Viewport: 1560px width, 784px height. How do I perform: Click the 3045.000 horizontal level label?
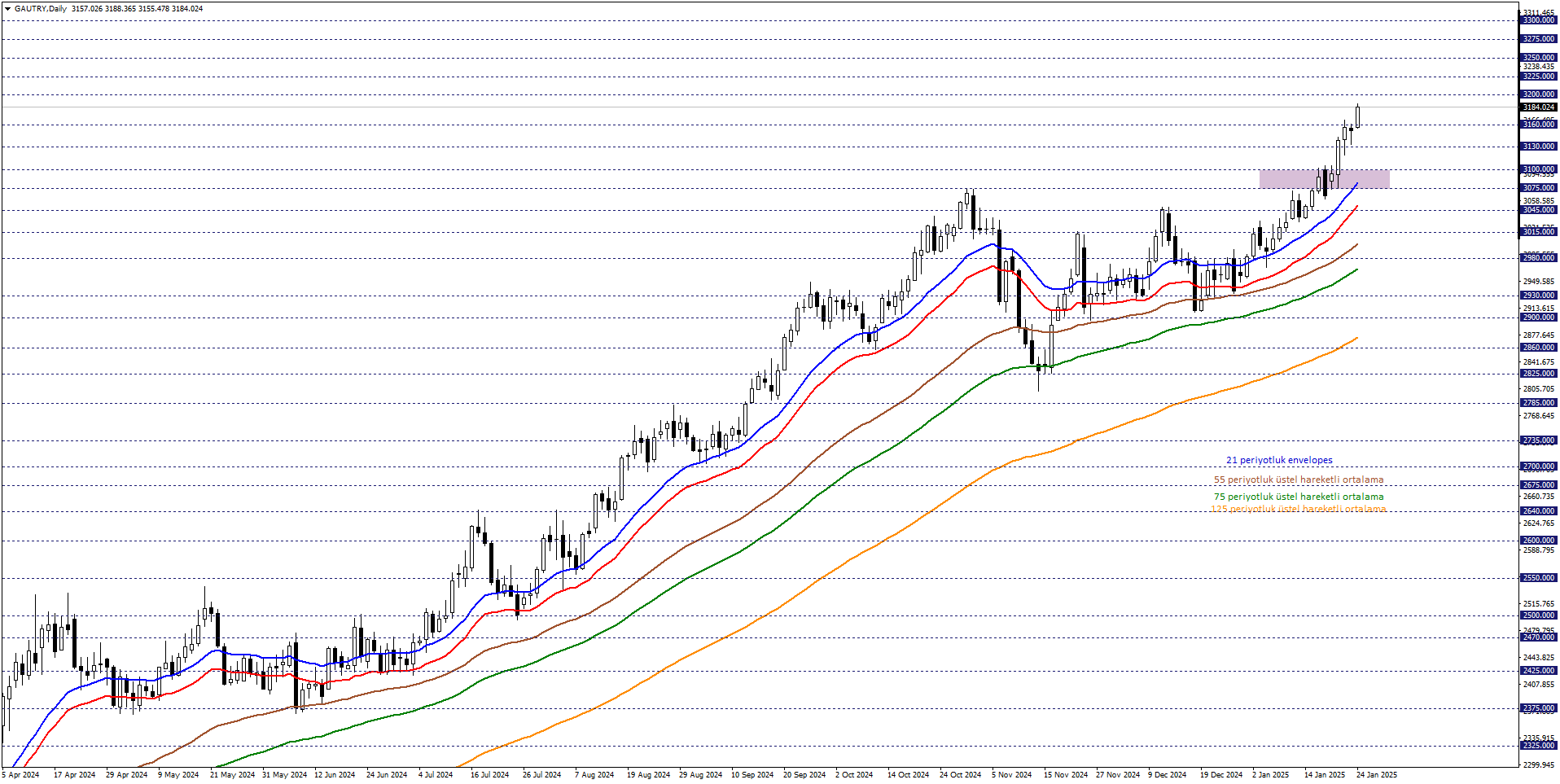tap(1539, 210)
